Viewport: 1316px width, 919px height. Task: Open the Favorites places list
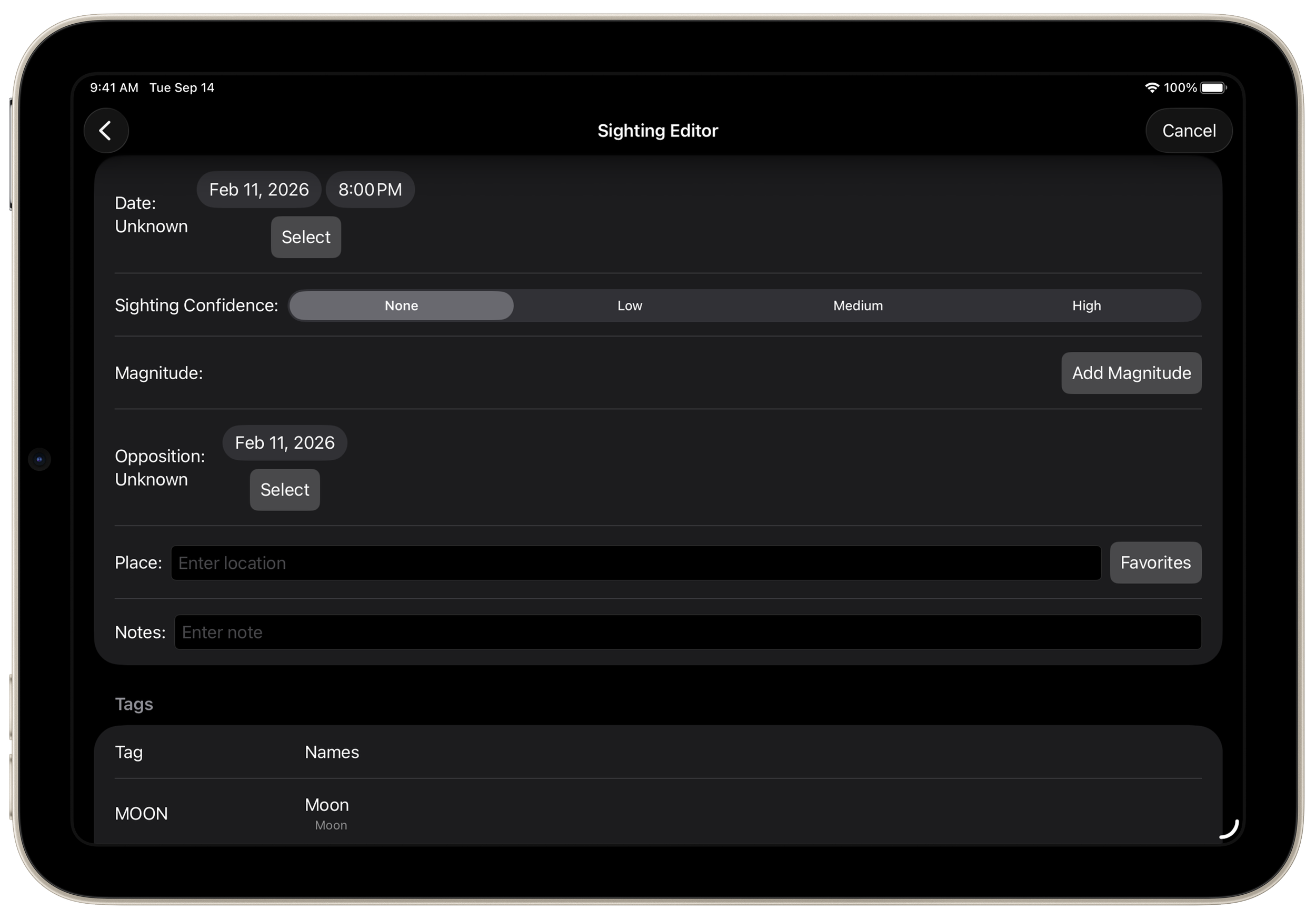[1155, 563]
